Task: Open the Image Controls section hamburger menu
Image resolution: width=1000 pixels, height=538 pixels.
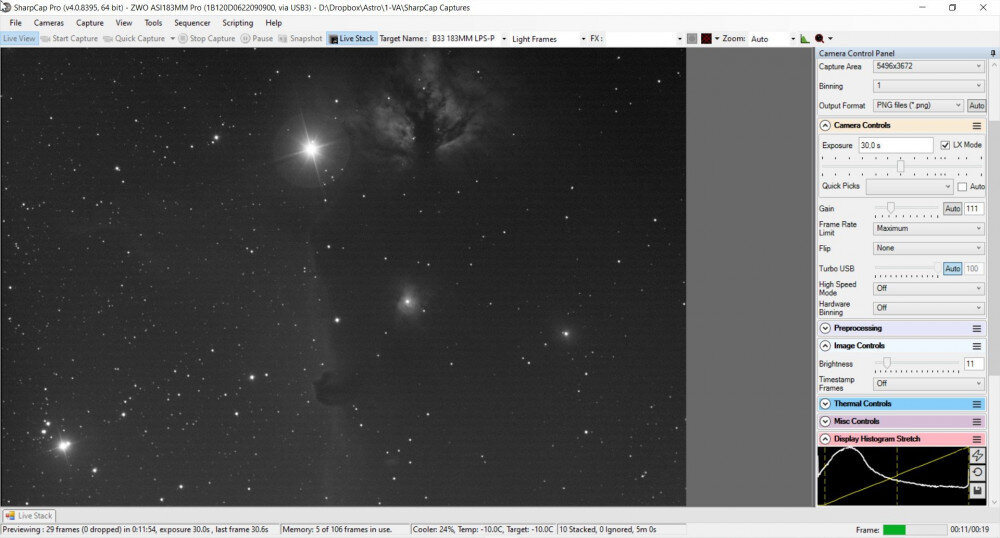Action: tap(976, 345)
